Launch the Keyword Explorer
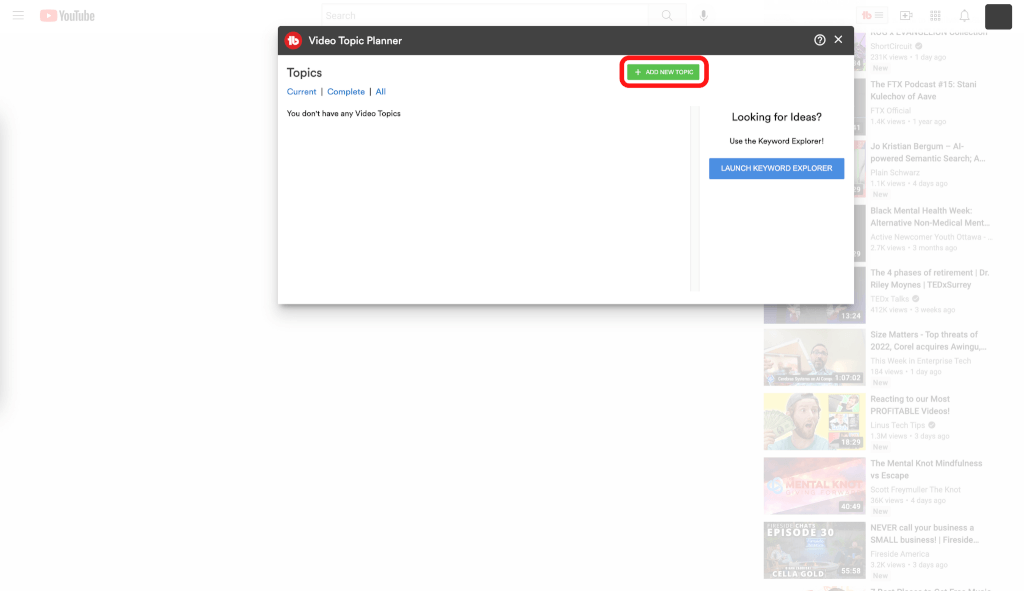 coord(776,168)
